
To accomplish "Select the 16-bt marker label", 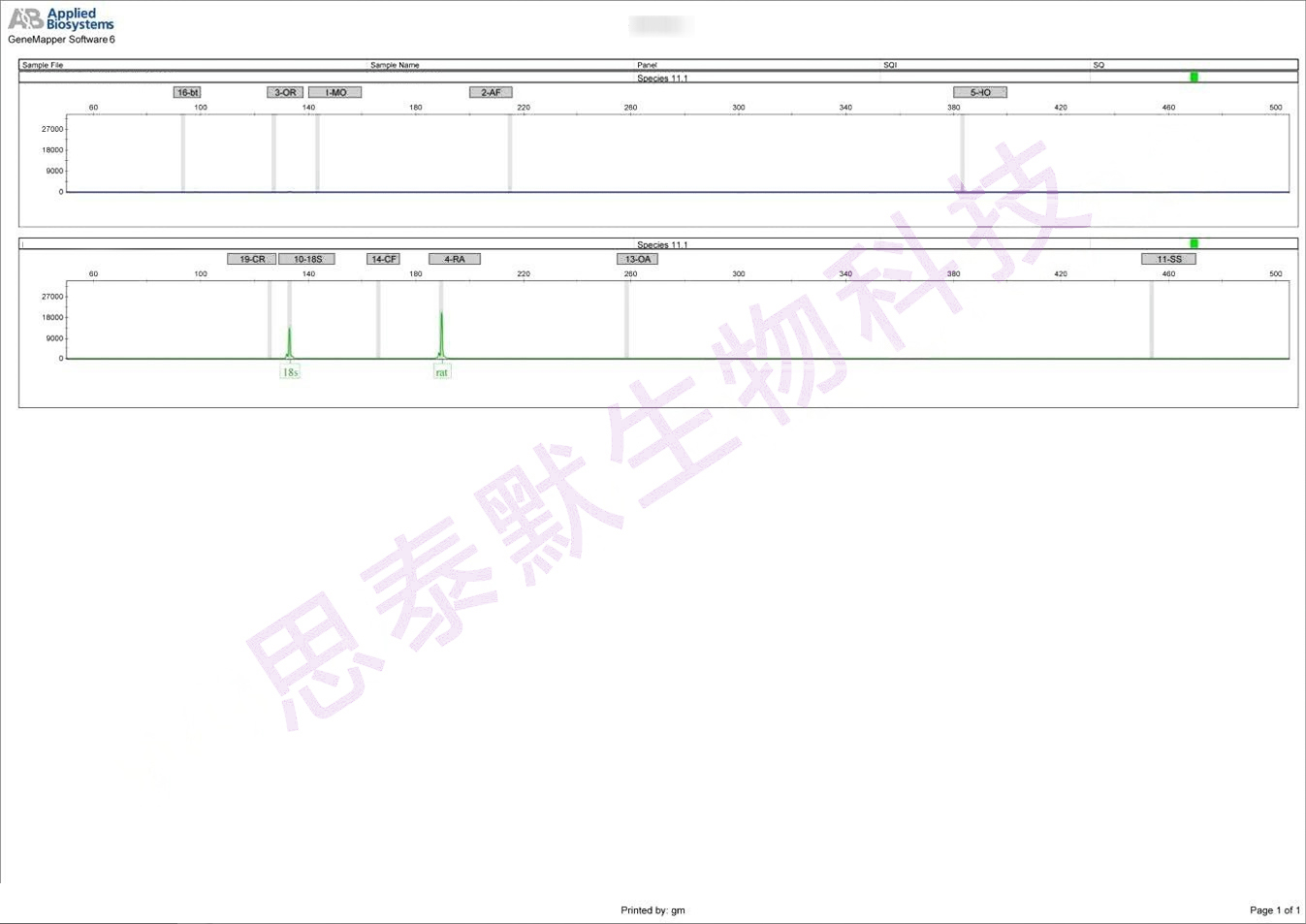I will pyautogui.click(x=187, y=92).
